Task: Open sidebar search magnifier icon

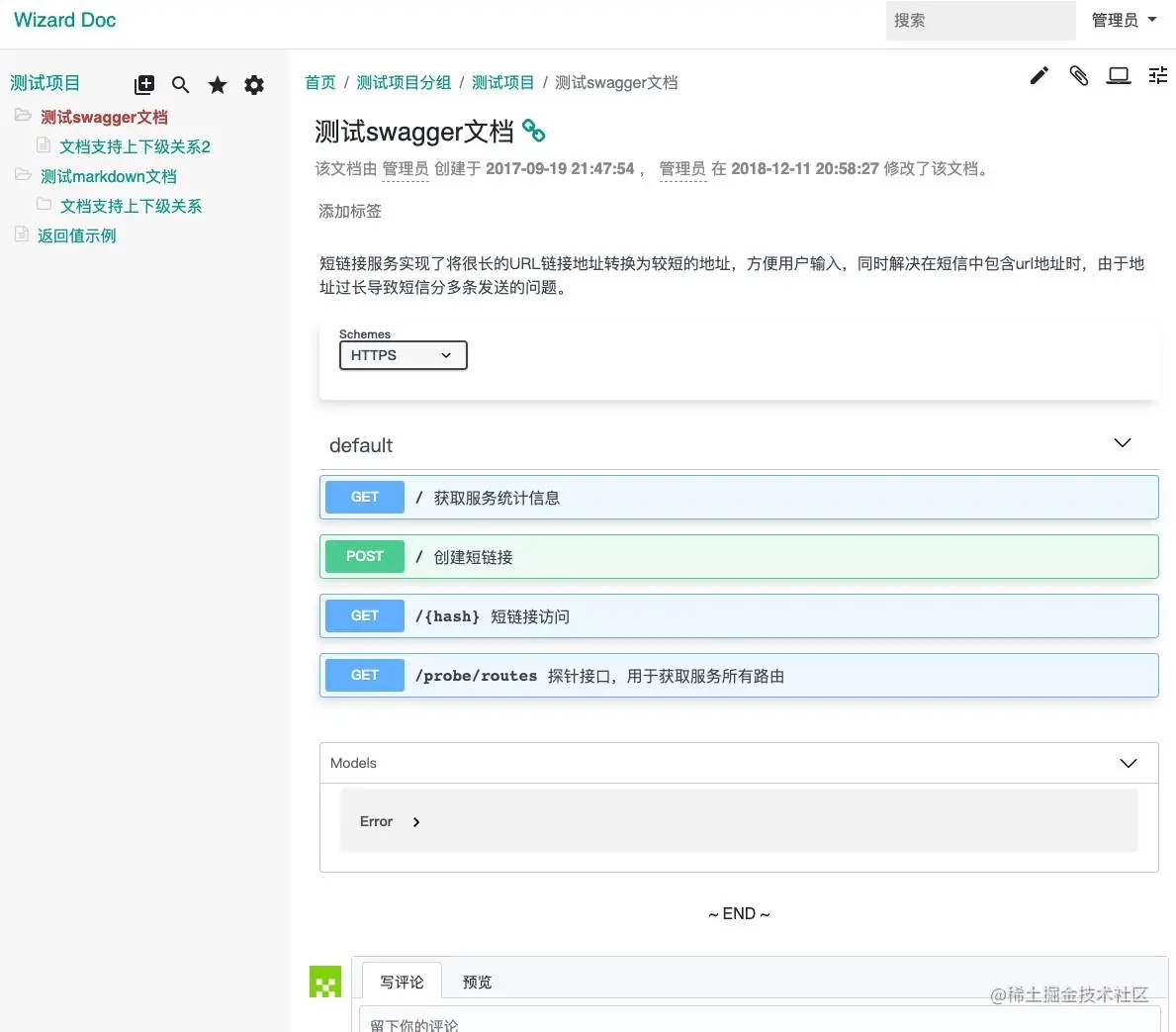Action: click(x=180, y=85)
